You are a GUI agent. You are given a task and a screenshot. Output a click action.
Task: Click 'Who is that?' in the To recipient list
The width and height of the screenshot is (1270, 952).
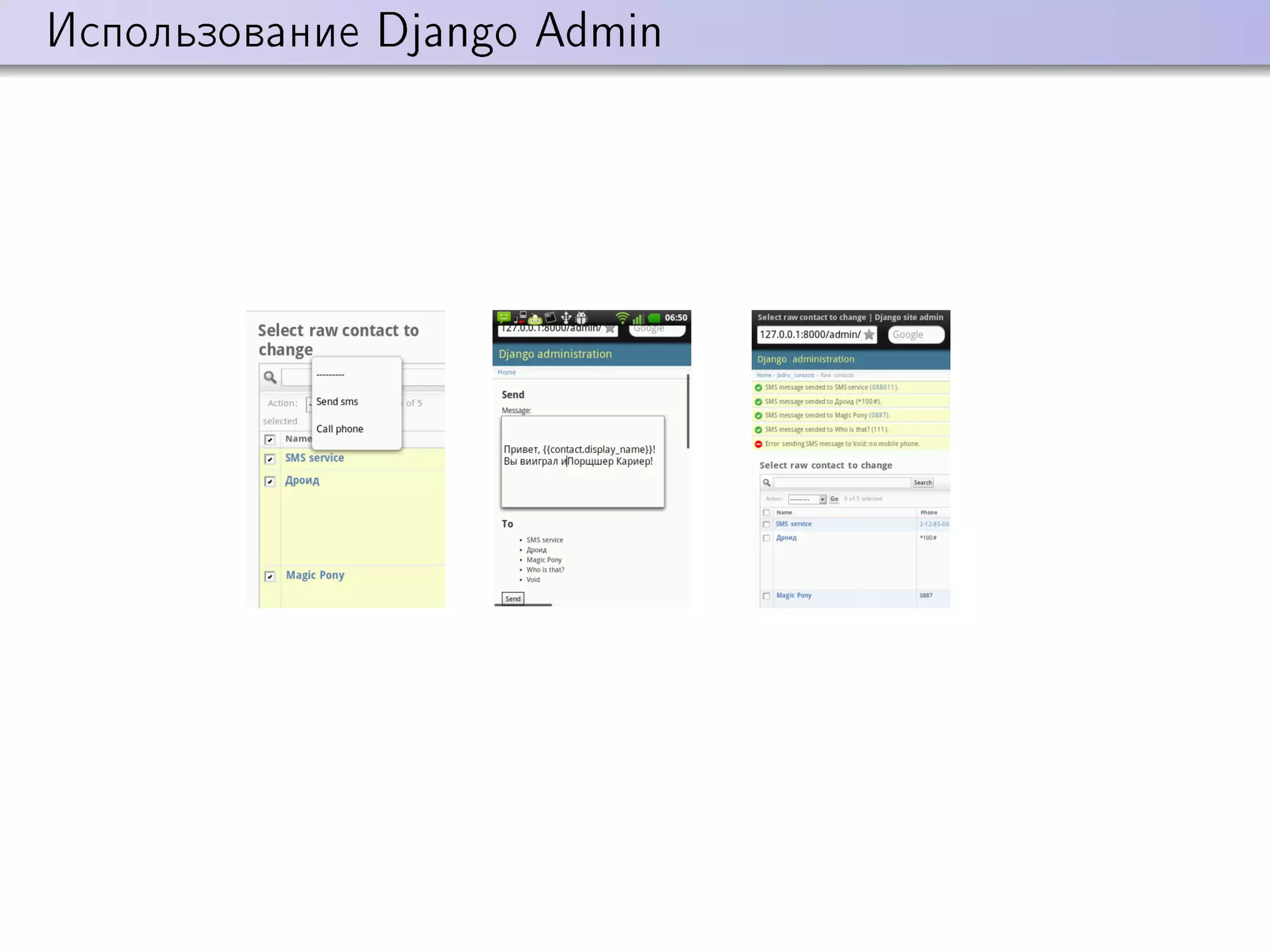coord(545,570)
